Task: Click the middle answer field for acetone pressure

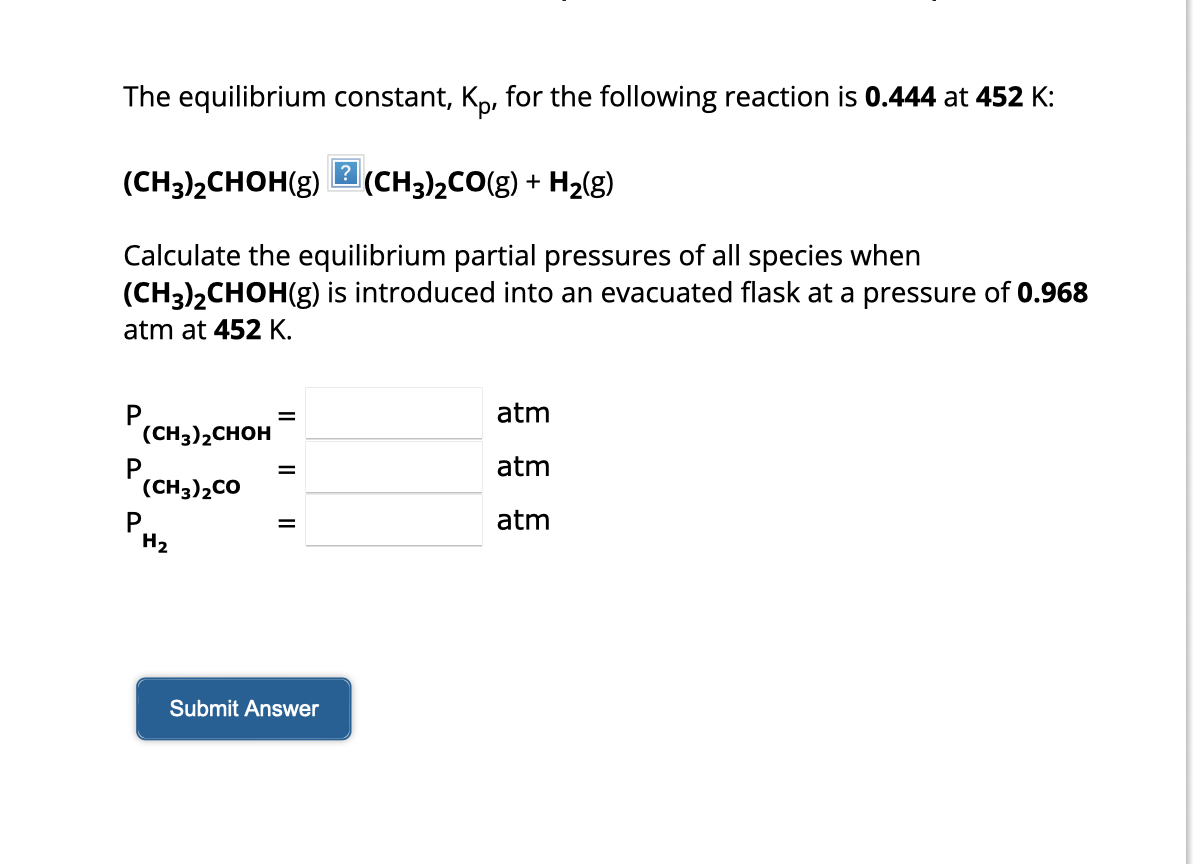Action: pos(393,466)
